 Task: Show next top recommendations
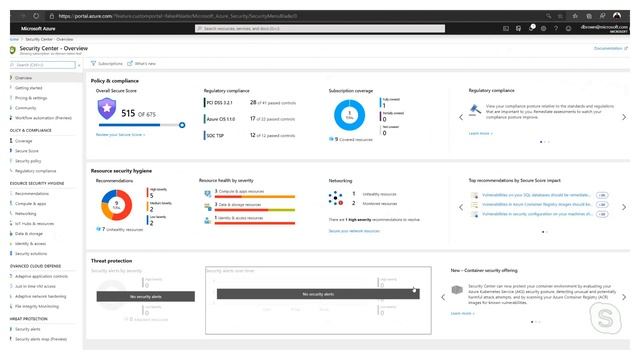click(624, 207)
